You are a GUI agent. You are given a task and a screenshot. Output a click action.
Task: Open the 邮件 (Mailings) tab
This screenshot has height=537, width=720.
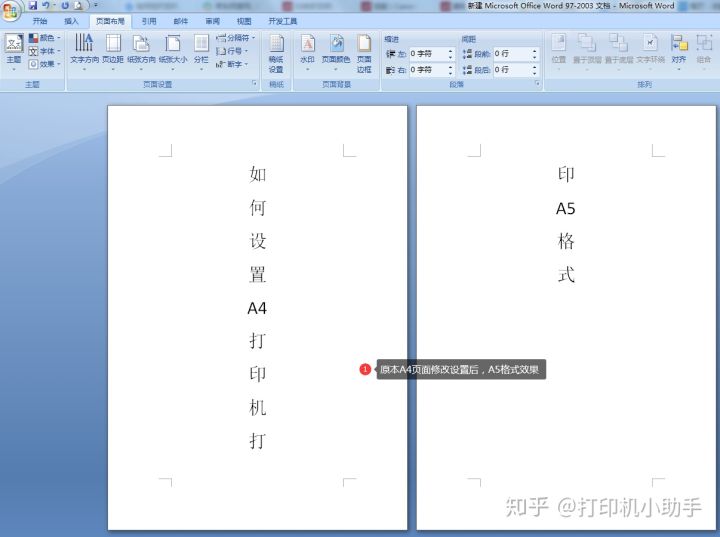tap(180, 21)
